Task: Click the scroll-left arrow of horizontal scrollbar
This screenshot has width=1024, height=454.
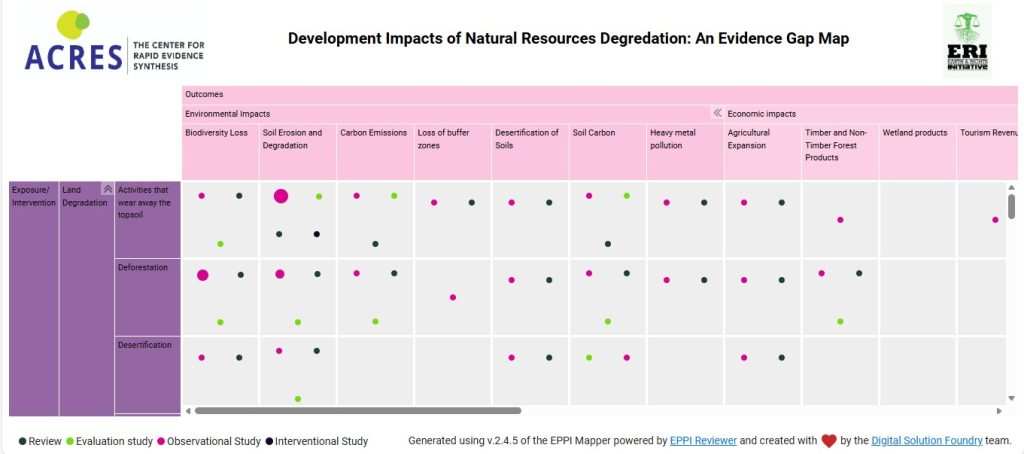Action: pyautogui.click(x=188, y=410)
